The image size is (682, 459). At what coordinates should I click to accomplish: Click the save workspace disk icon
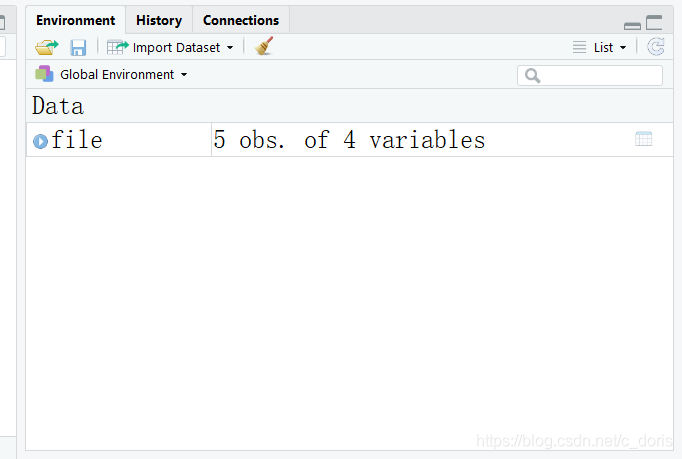coord(78,47)
